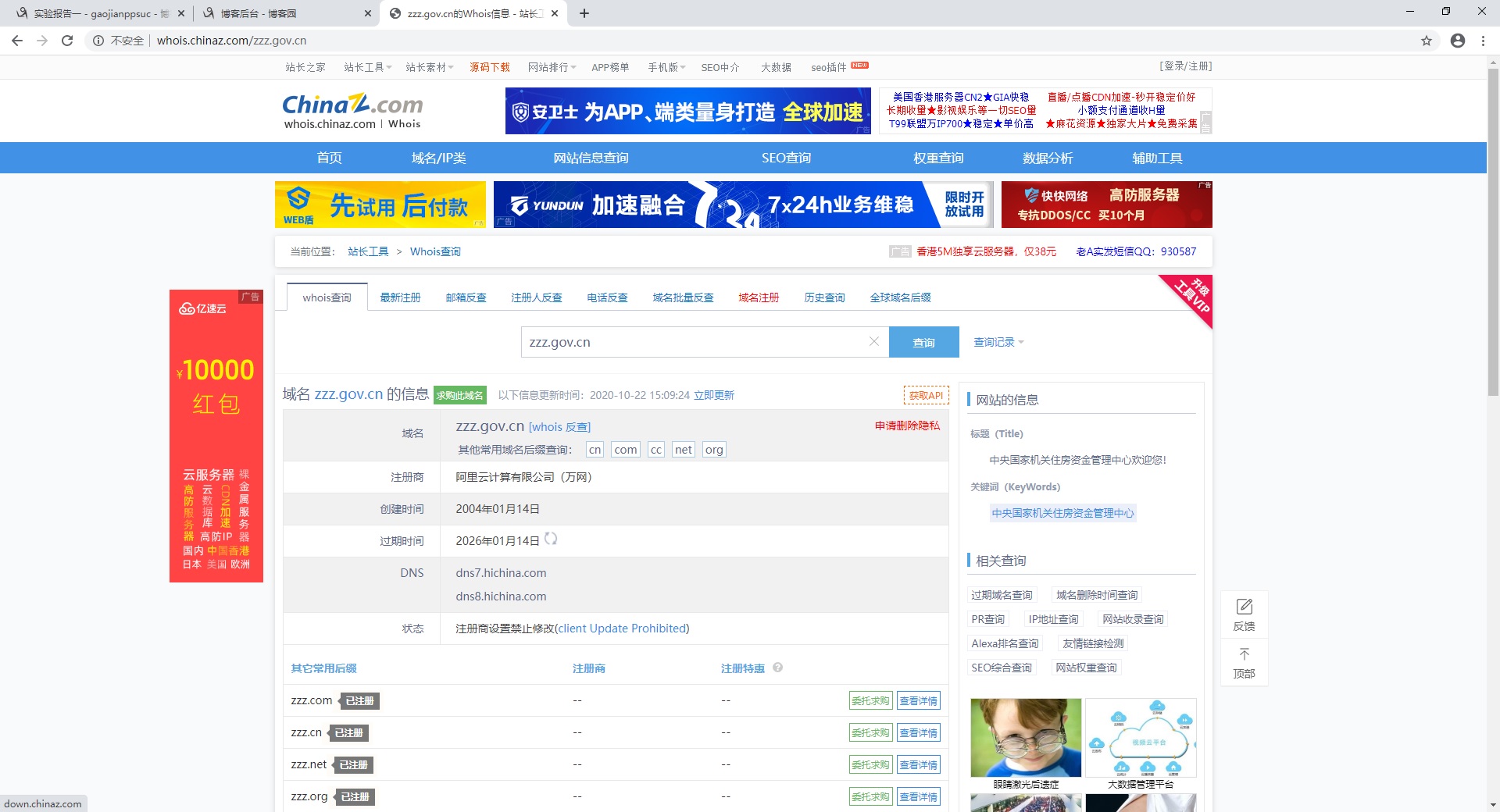Image resolution: width=1500 pixels, height=812 pixels.
Task: Click the IP地址查询 related link
Action: (1054, 619)
